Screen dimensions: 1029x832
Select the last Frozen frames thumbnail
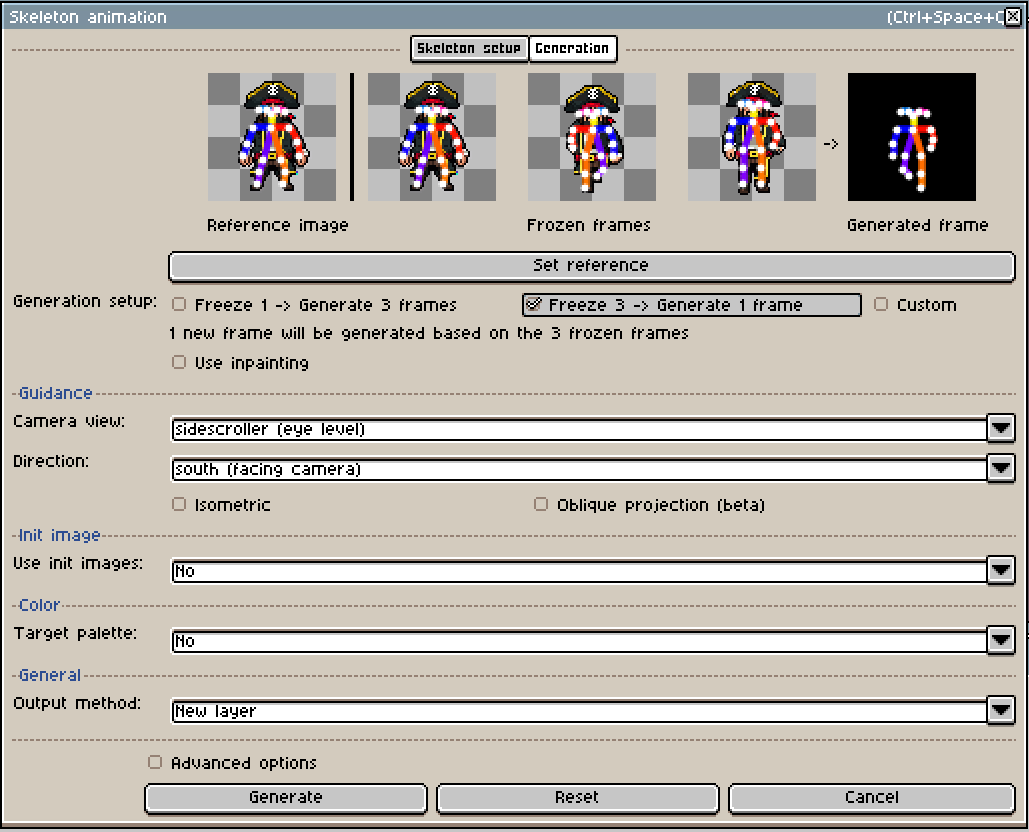point(751,137)
